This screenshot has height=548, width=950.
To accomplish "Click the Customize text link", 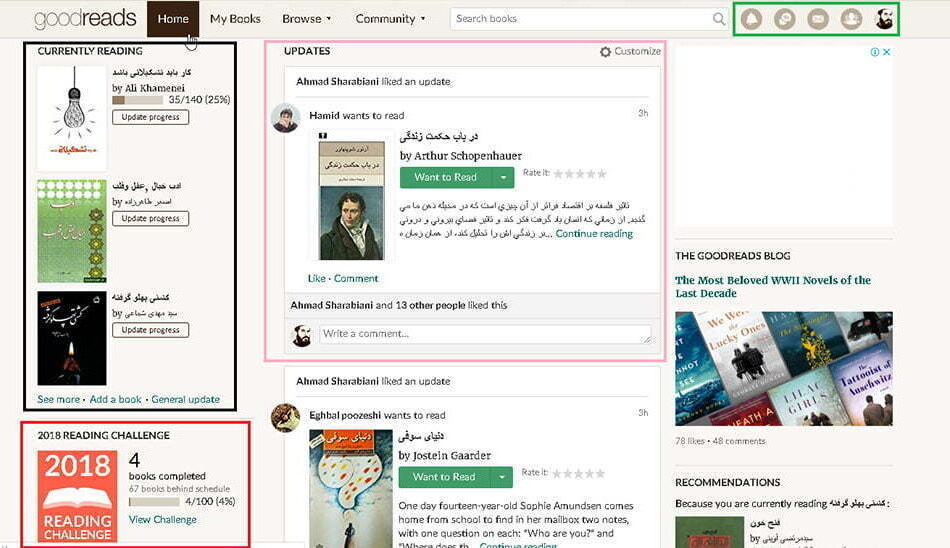I will click(x=637, y=52).
